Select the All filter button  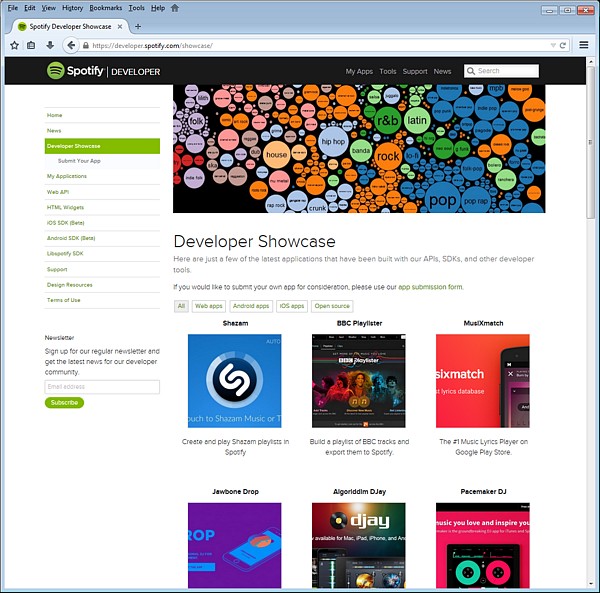pyautogui.click(x=181, y=306)
